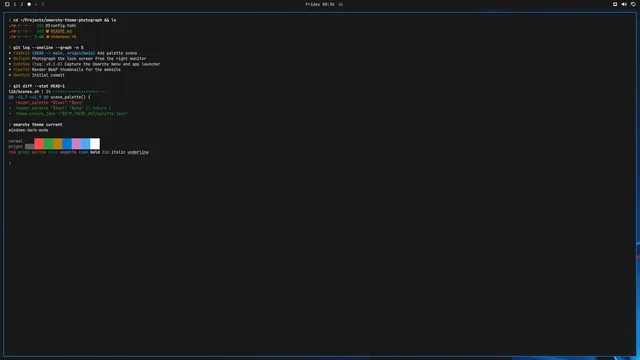The image size is (640, 360).
Task: Click the light blue cyan palette swatch
Action: [85, 144]
